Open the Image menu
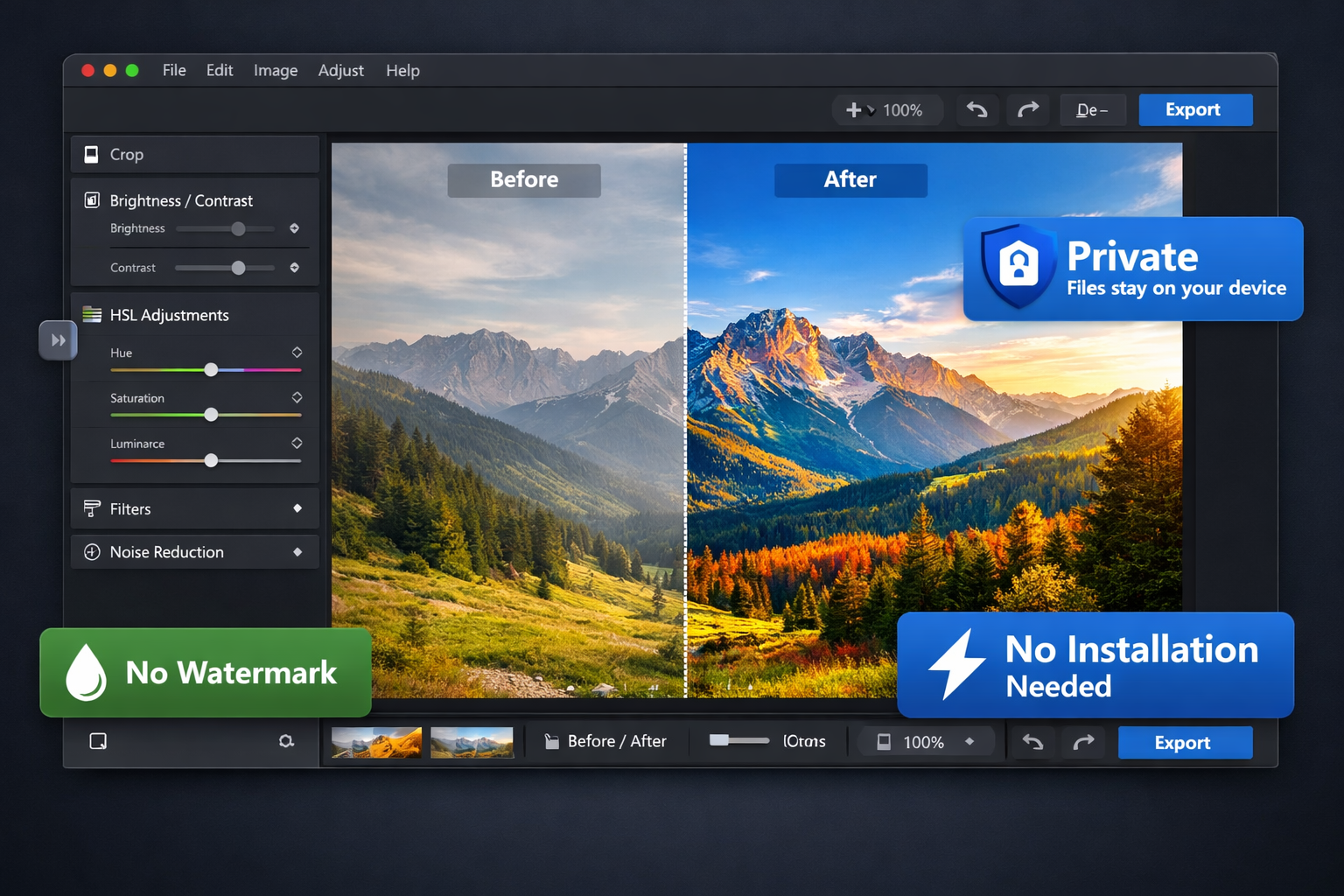1344x896 pixels. [x=276, y=71]
